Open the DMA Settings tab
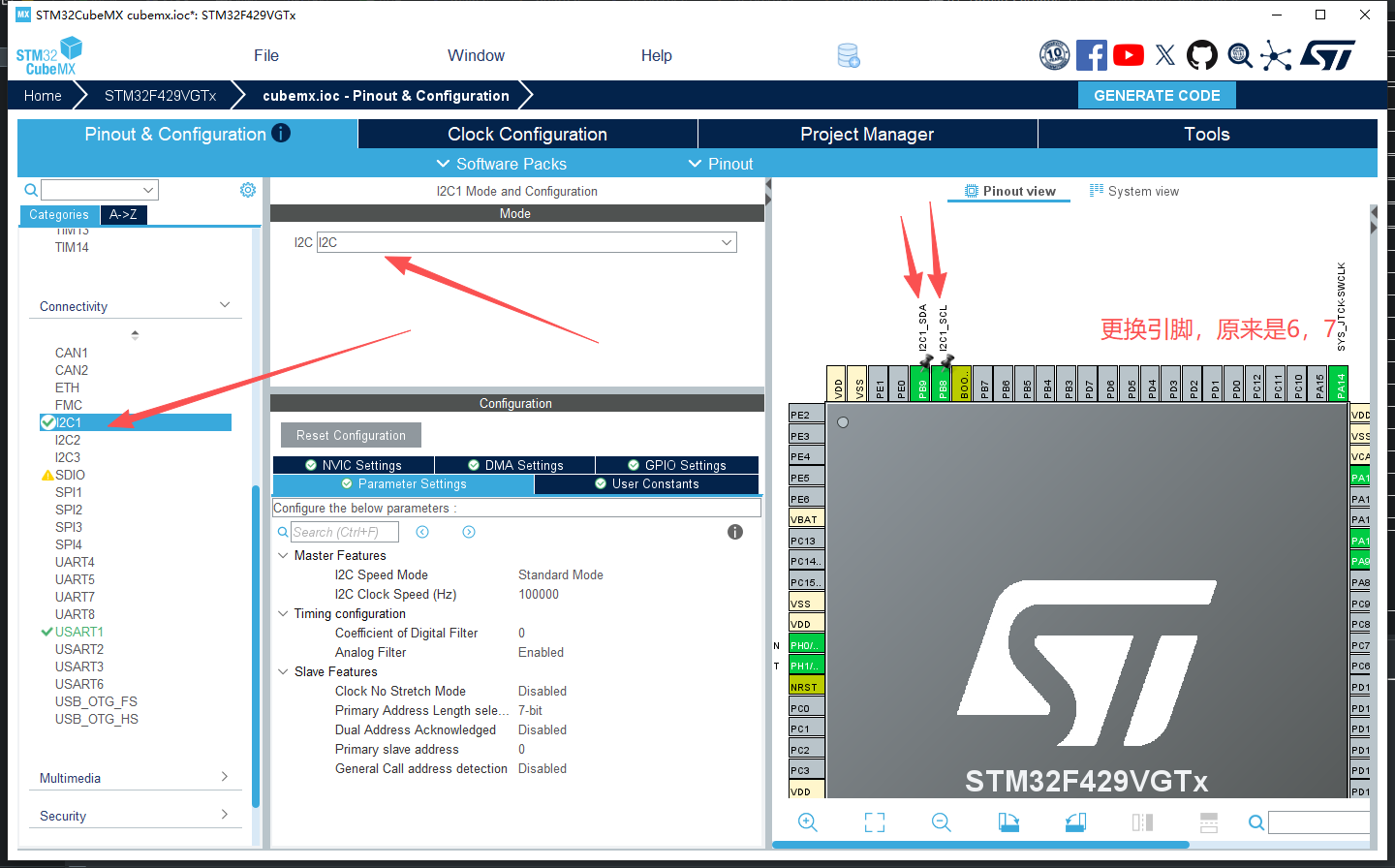 (514, 465)
